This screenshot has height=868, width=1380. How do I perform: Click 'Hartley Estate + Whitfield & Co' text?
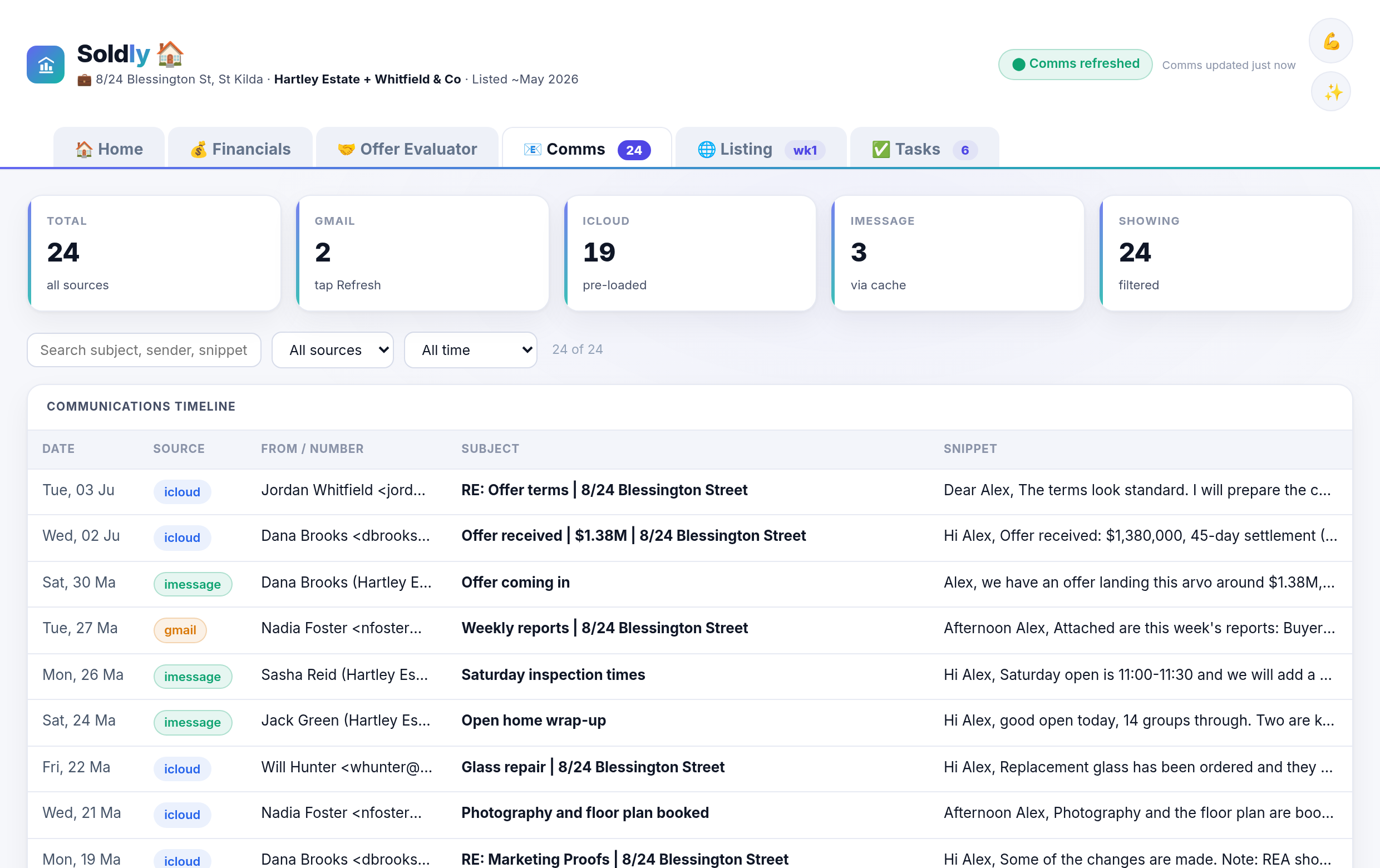tap(367, 80)
